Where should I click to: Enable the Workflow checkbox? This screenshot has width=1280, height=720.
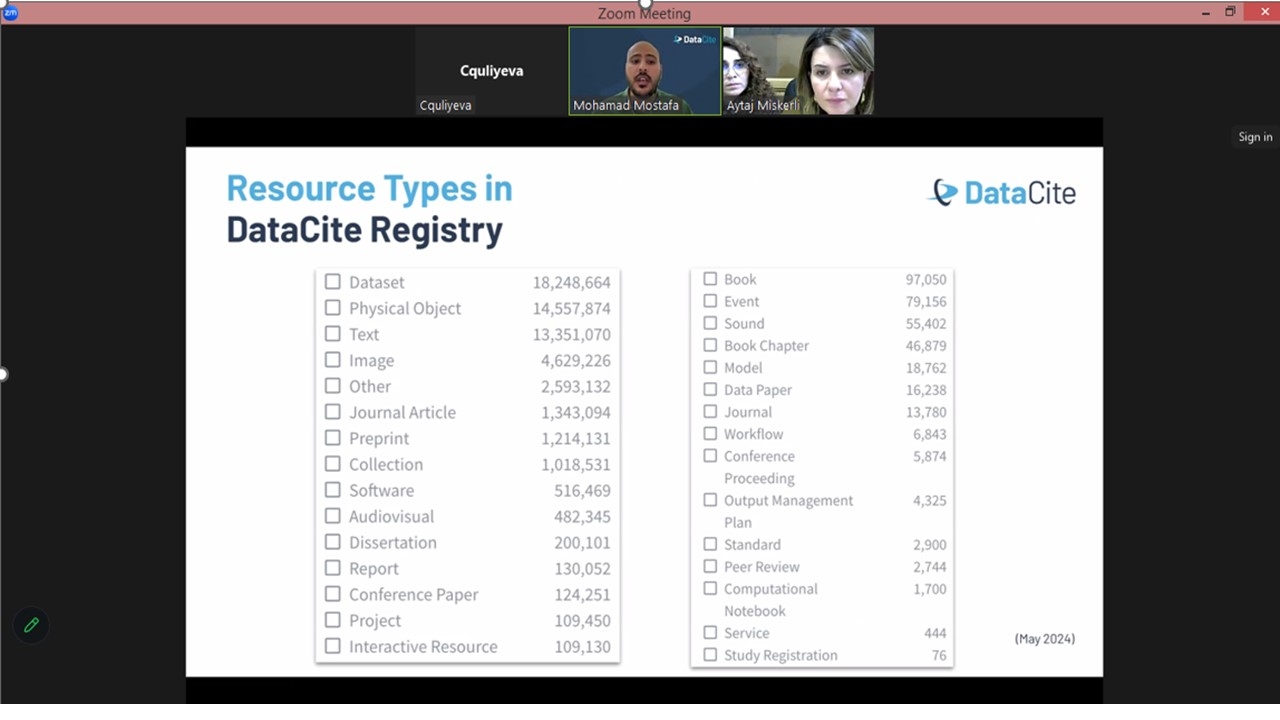click(710, 434)
